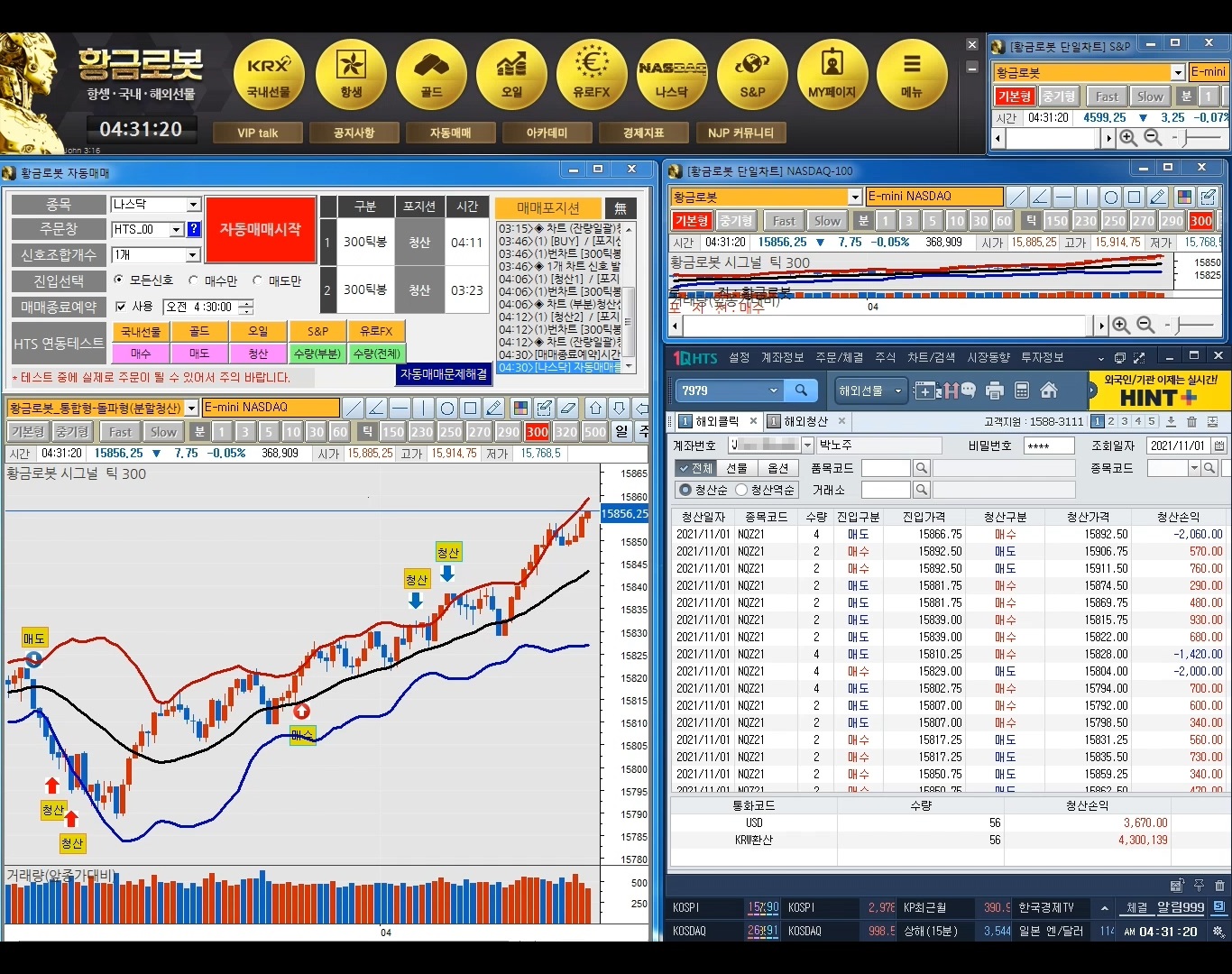Open the 차트/검색 menu
Screen dimensions: 1232x974
point(932,358)
